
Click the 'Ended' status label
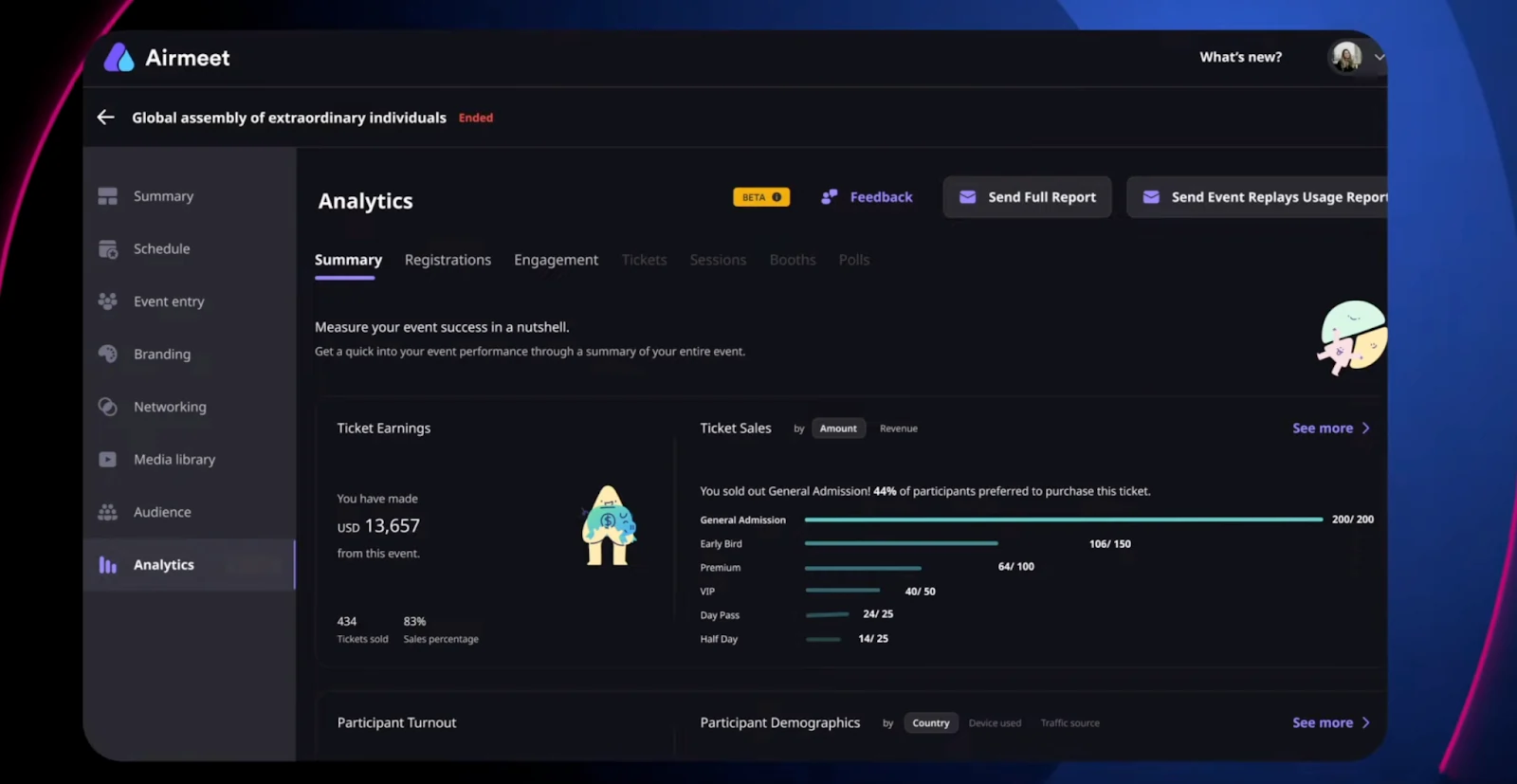[x=476, y=118]
